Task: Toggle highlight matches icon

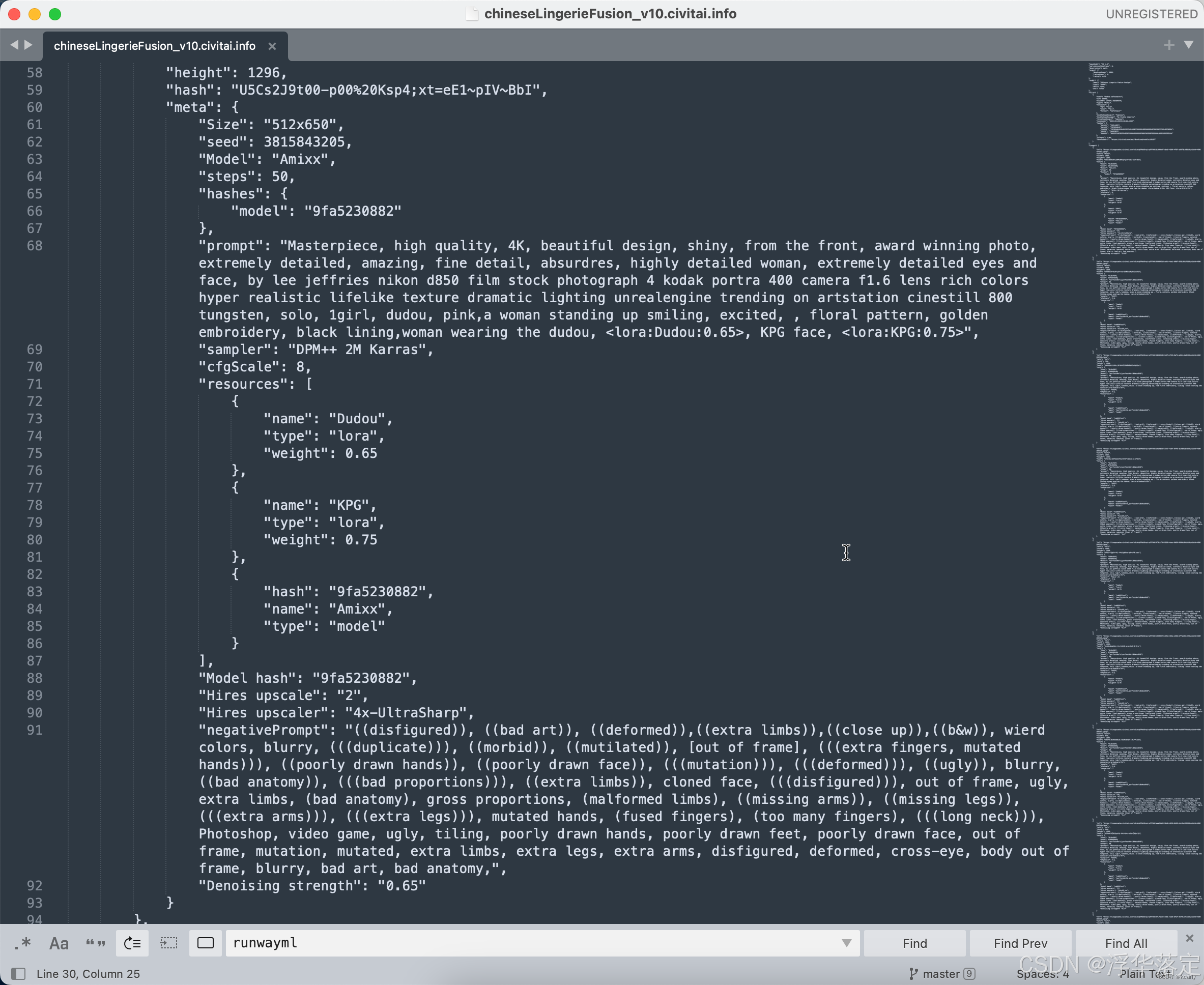Action: [206, 943]
